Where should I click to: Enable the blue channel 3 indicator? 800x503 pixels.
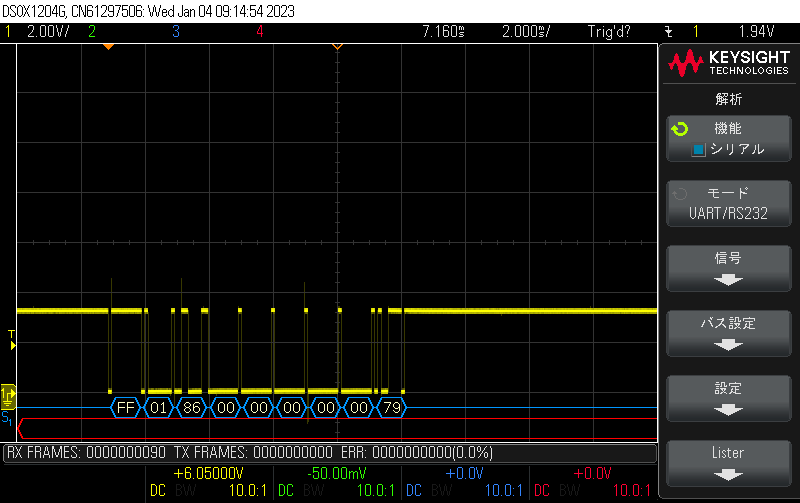pyautogui.click(x=176, y=31)
